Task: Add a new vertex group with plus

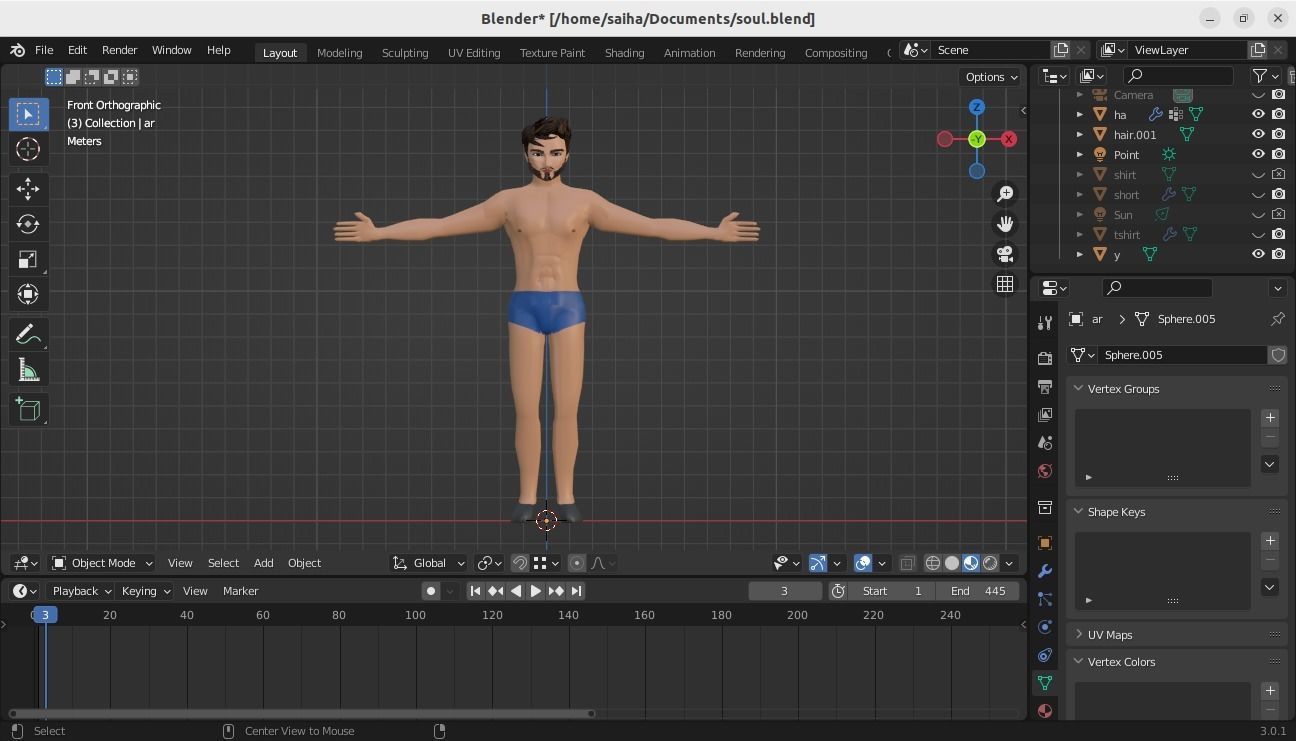Action: (x=1270, y=418)
